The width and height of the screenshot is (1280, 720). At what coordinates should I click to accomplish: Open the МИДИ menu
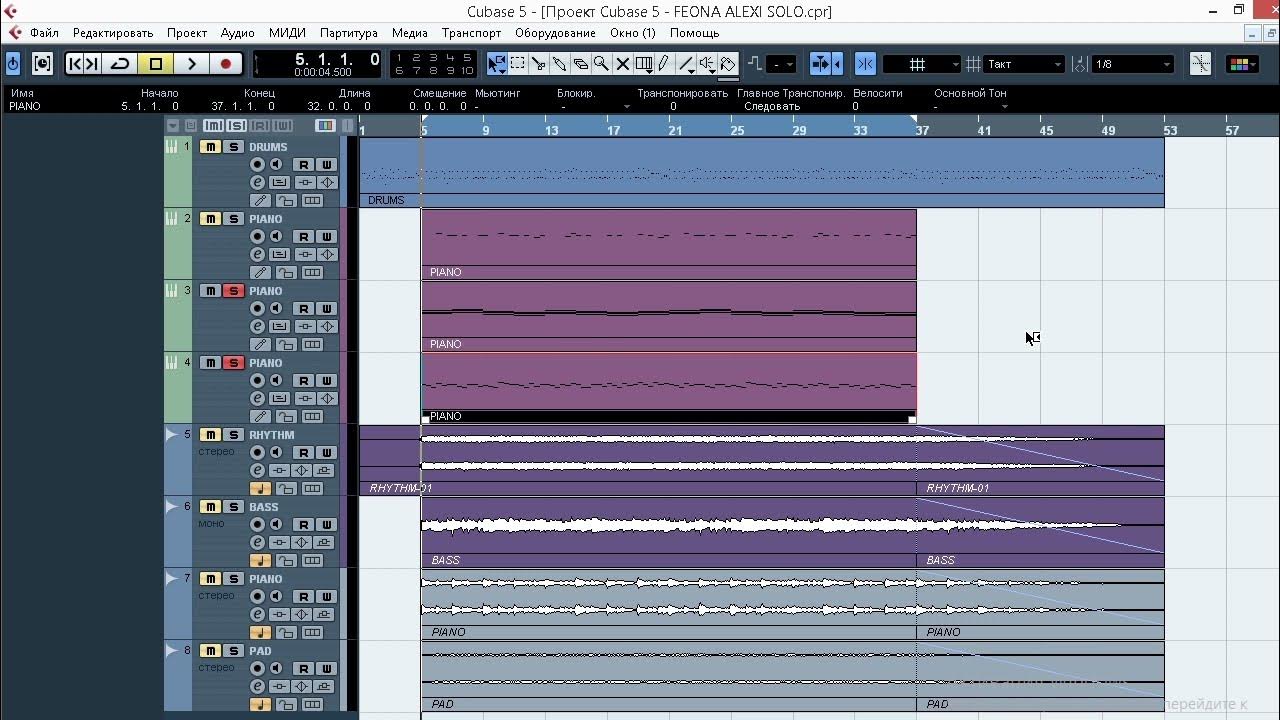287,33
